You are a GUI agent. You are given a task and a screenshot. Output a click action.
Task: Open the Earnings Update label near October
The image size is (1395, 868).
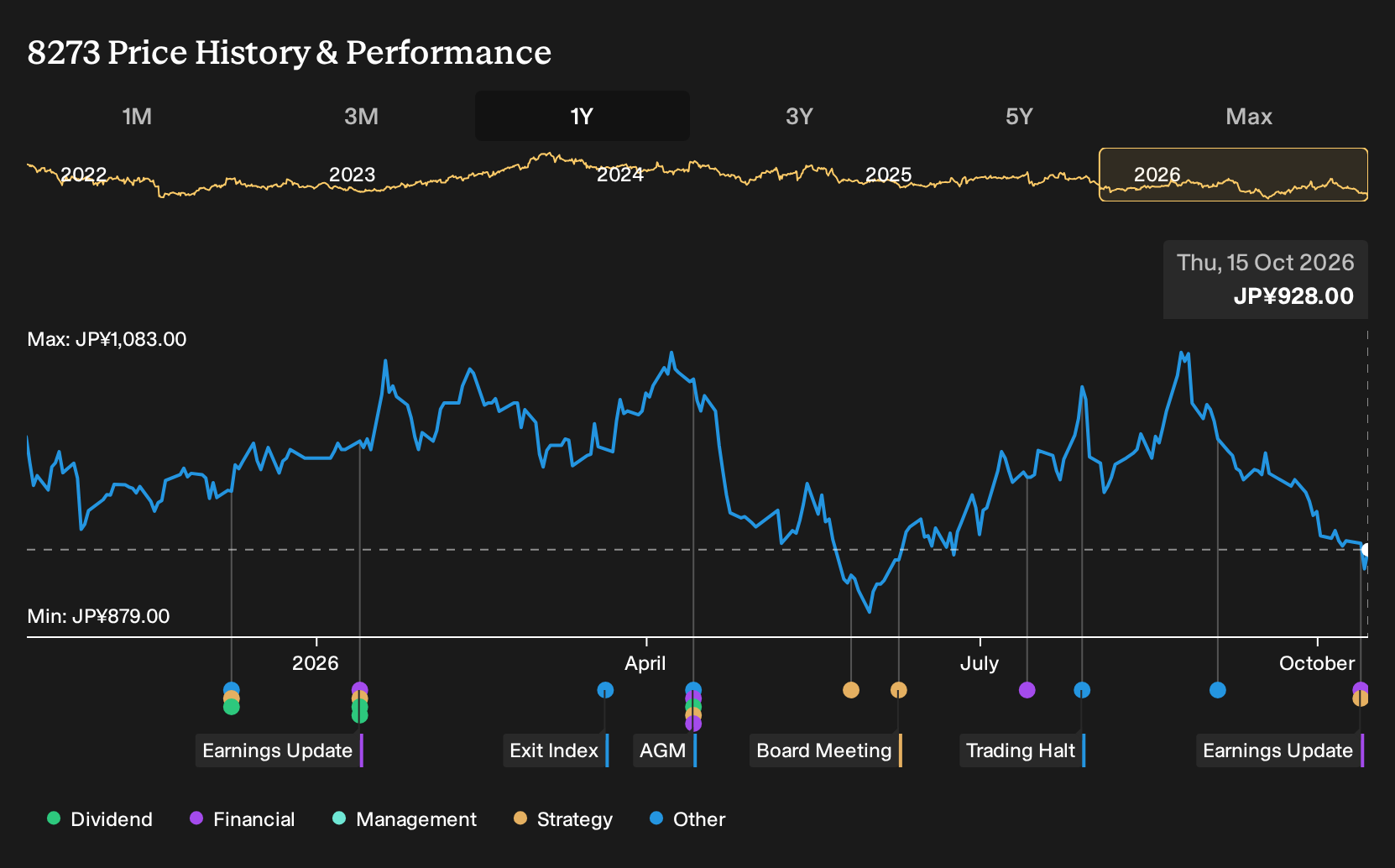coord(1278,750)
